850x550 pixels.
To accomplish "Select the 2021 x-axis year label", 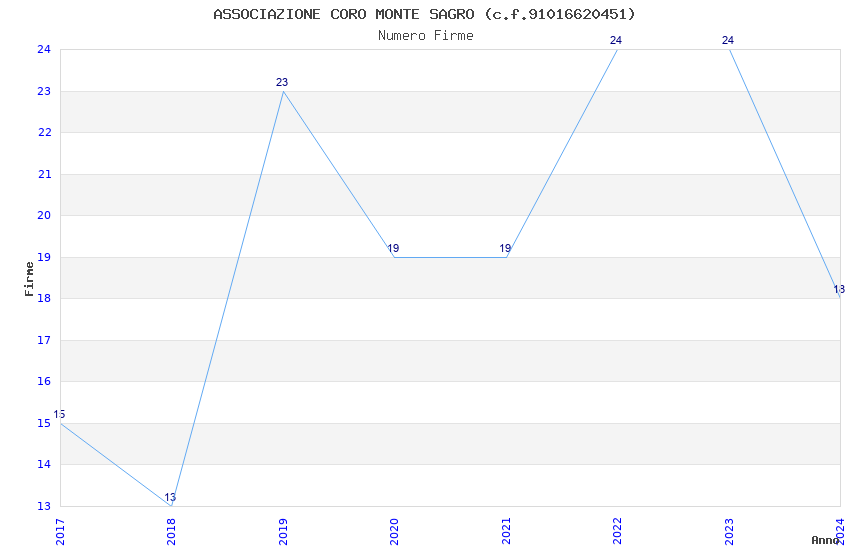I will pos(506,532).
